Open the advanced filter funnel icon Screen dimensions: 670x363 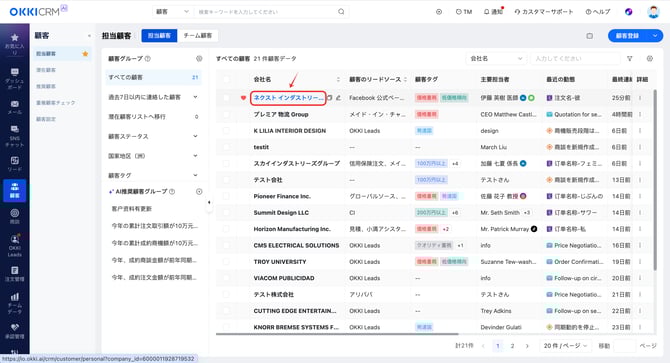[x=630, y=59]
